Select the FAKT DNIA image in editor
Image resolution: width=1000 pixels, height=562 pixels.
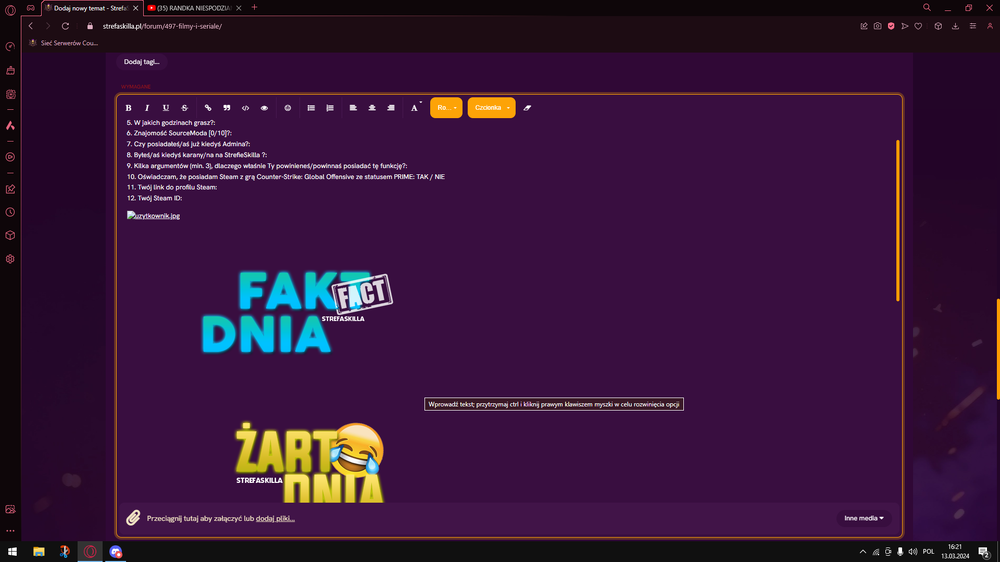click(x=297, y=312)
